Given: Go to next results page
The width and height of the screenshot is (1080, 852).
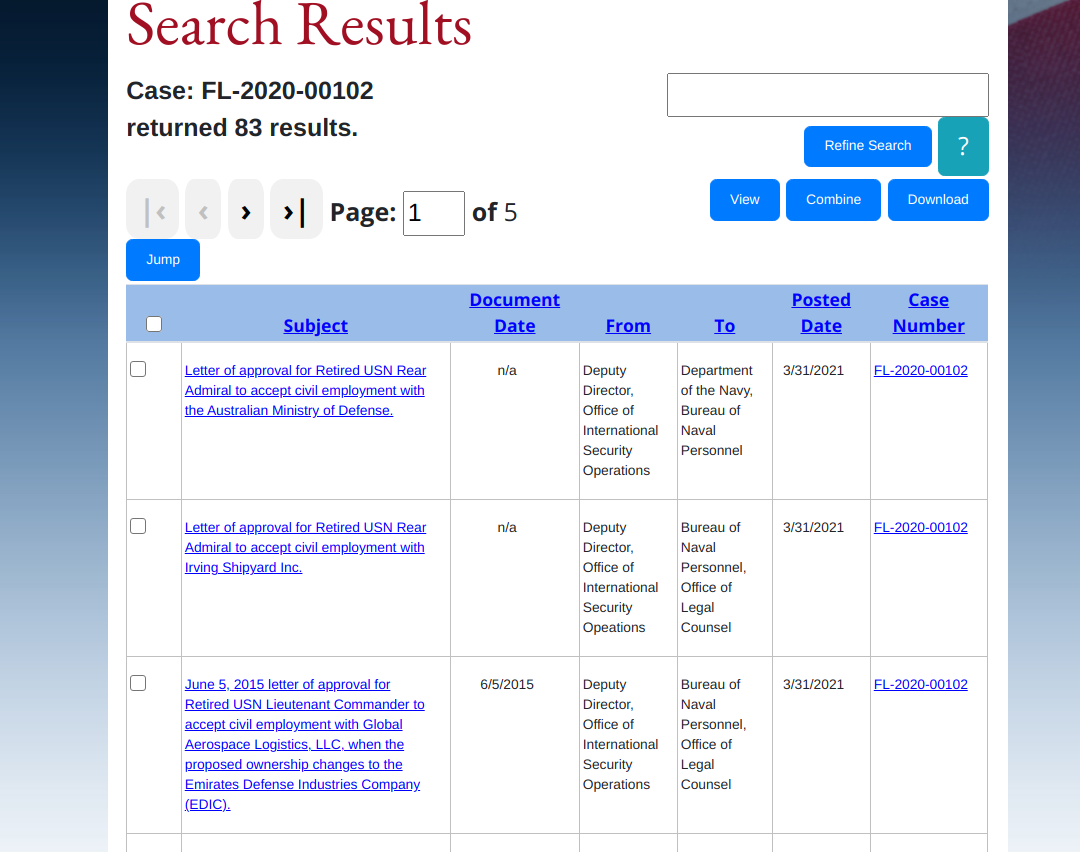Looking at the screenshot, I should coord(246,209).
